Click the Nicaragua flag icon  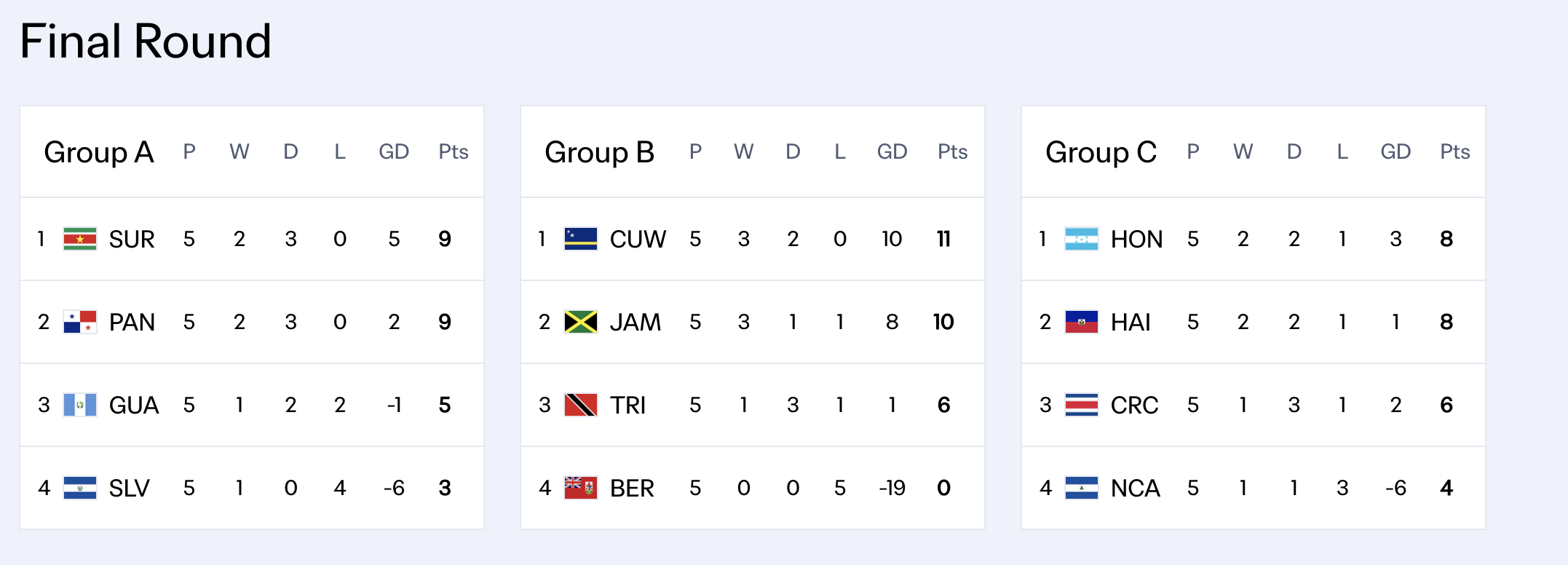point(1082,488)
